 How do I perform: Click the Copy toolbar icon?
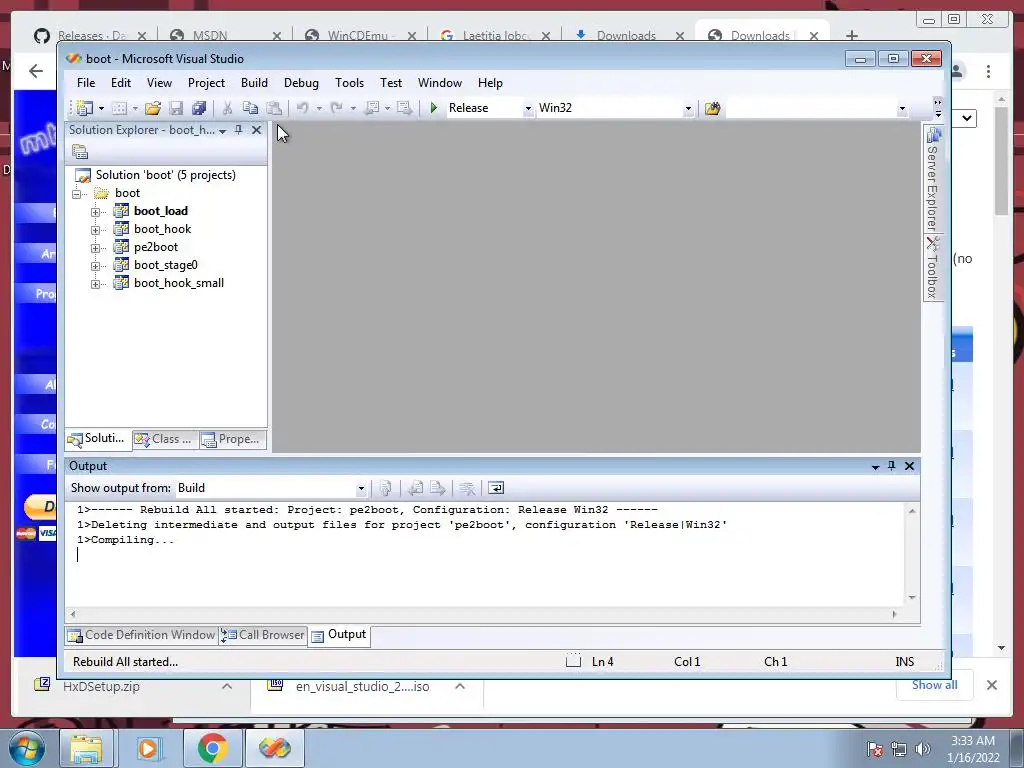(250, 108)
